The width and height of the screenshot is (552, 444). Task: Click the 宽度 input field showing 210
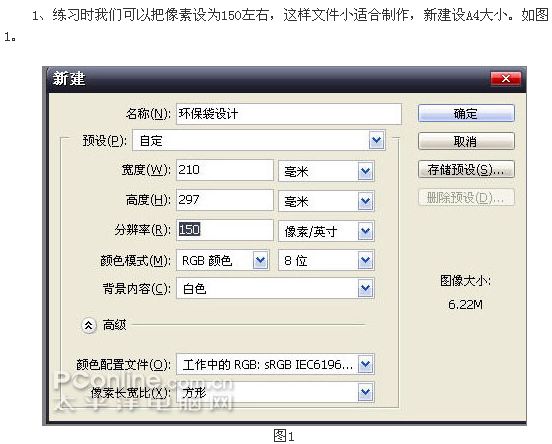(x=225, y=170)
